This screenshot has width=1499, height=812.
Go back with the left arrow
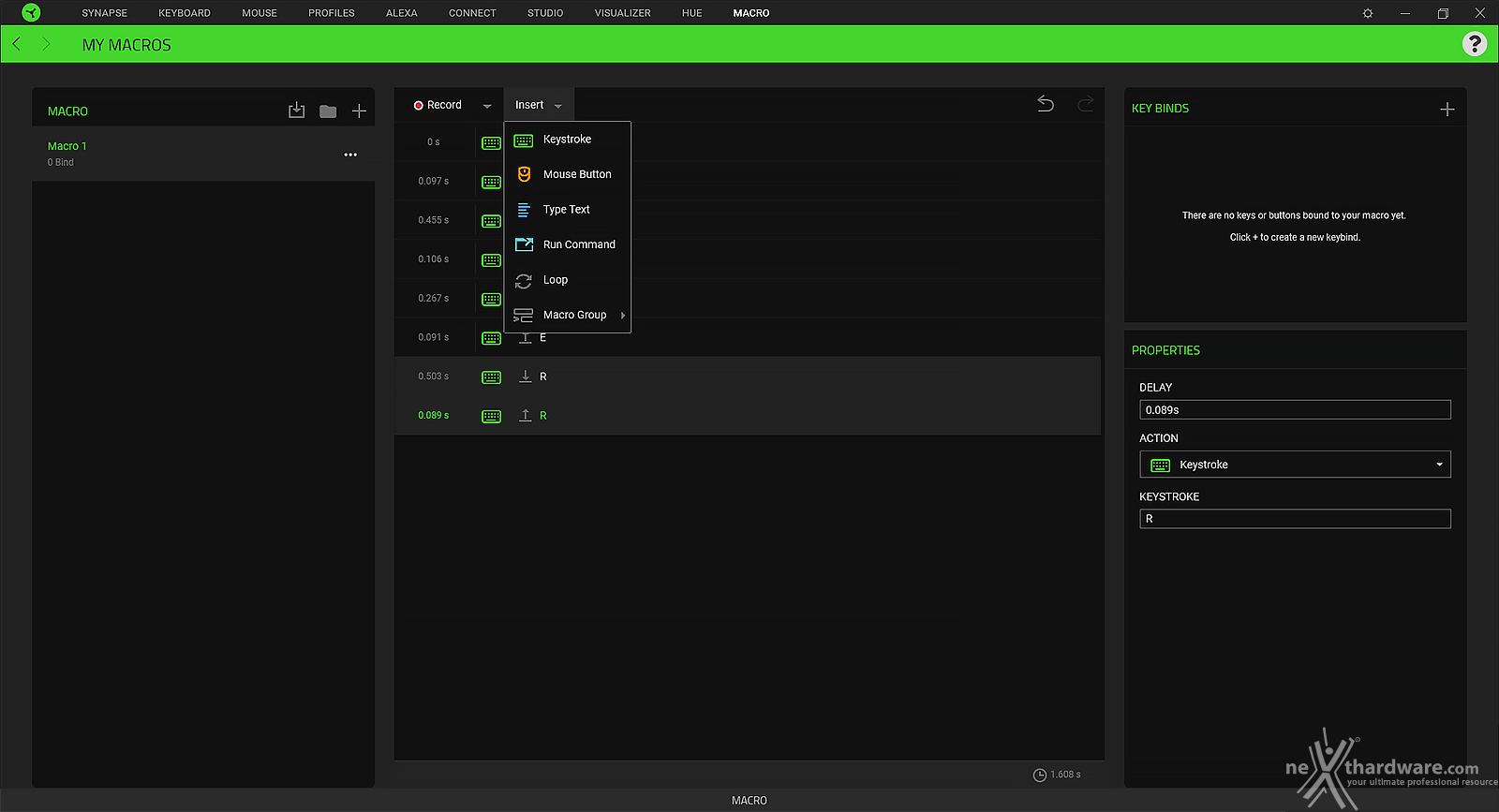17,44
